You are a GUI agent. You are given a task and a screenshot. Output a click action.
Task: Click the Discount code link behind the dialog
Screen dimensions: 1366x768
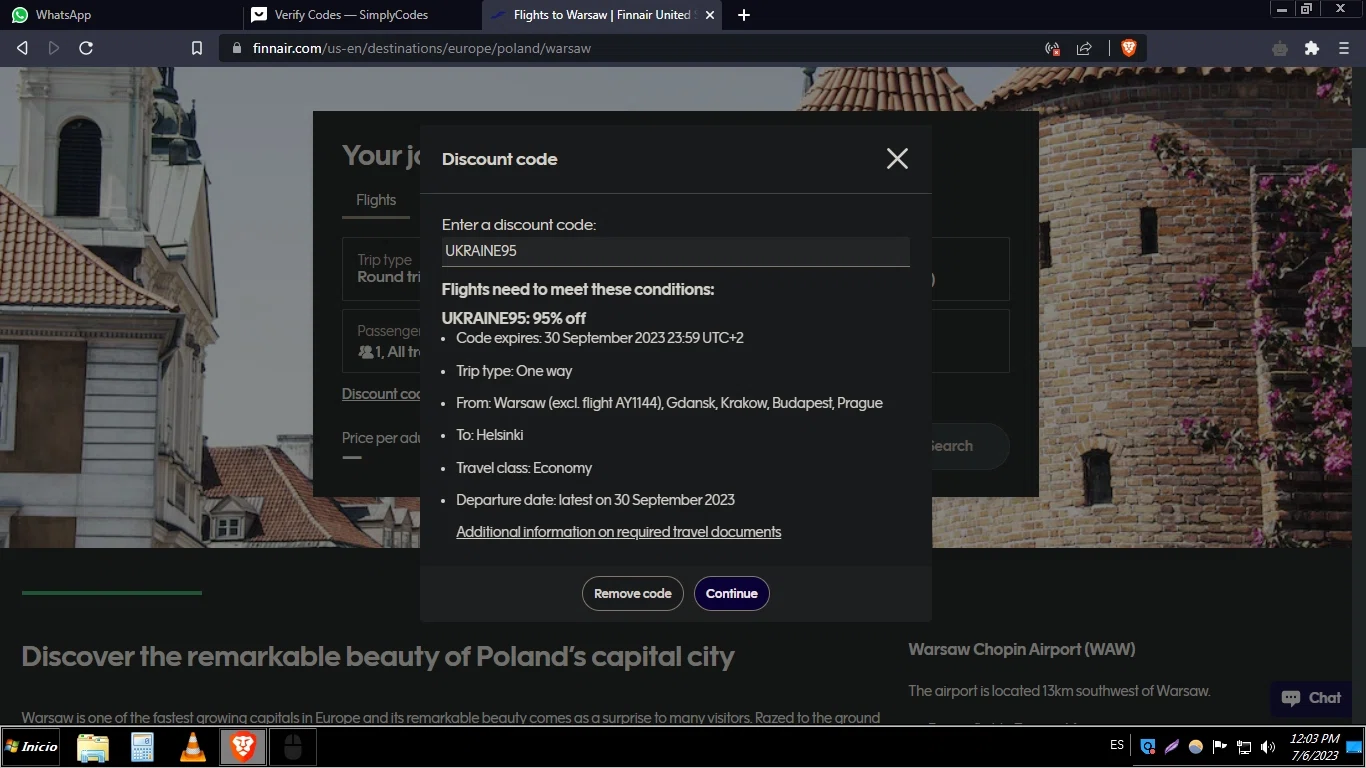pos(381,394)
